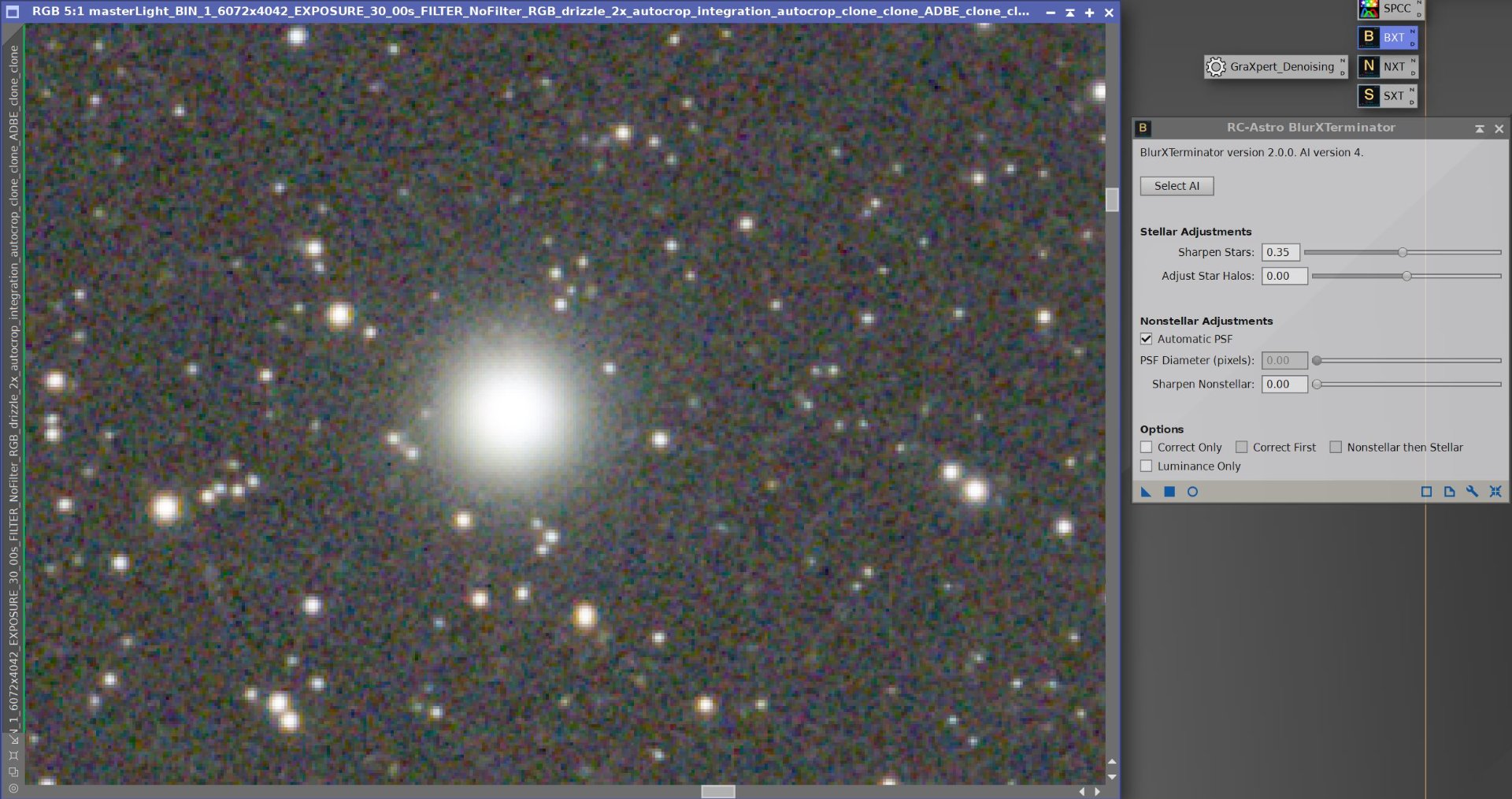Open BlurXTerminator preferences wrench icon
Viewport: 1512px width, 799px height.
[x=1472, y=492]
